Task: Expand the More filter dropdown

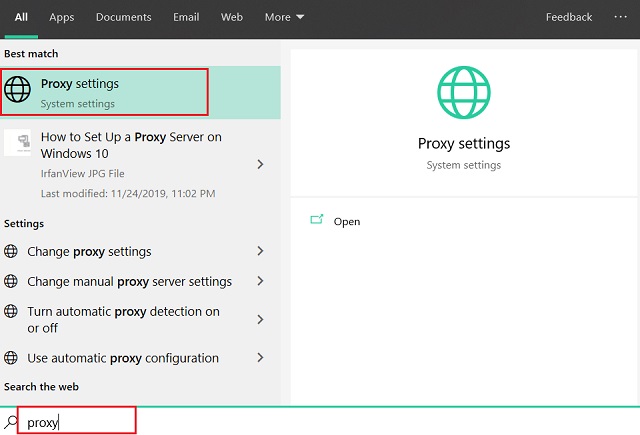Action: pyautogui.click(x=284, y=17)
